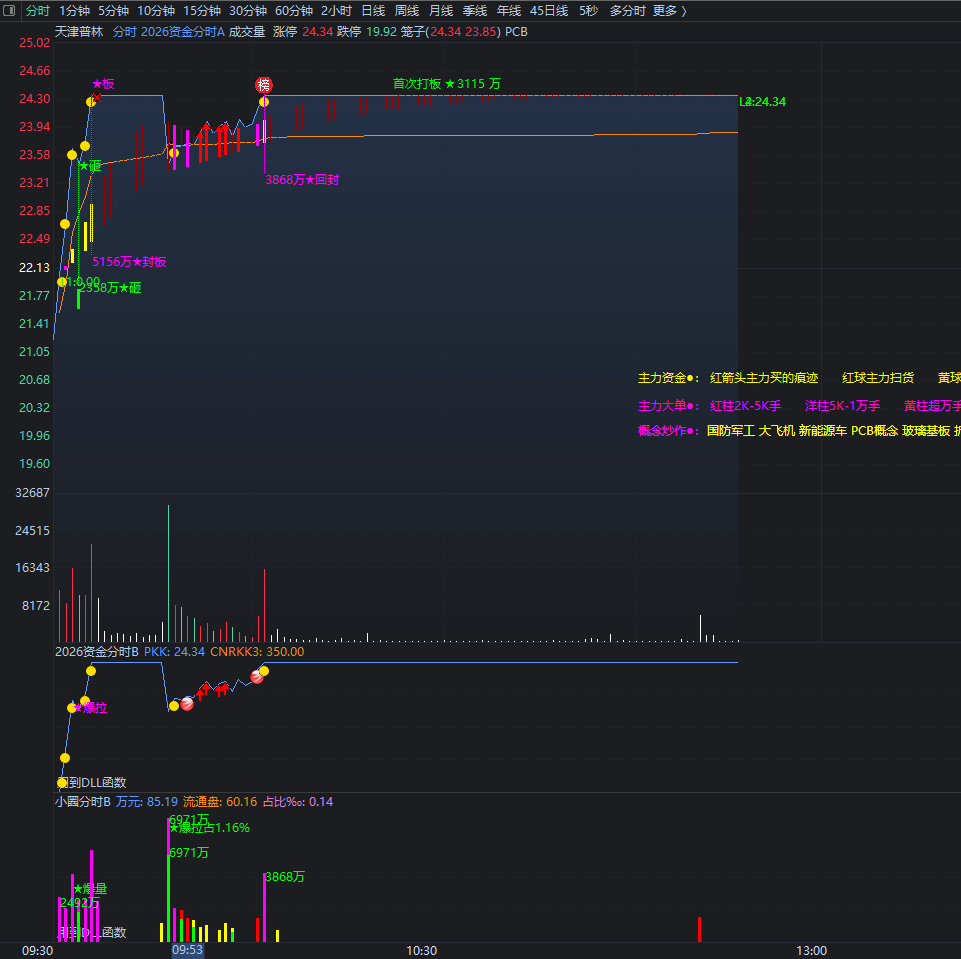This screenshot has width=961, height=959.
Task: Toggle the side panel icon before 分时
Action: 9,10
